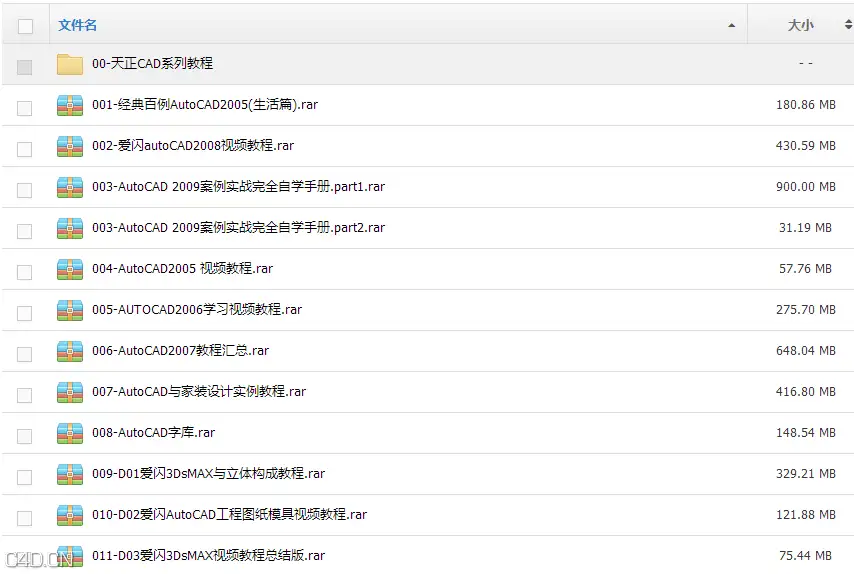Image resolution: width=854 pixels, height=574 pixels.
Task: Open file 006-AutoCAD2007教程汇总.rar
Action: (180, 350)
